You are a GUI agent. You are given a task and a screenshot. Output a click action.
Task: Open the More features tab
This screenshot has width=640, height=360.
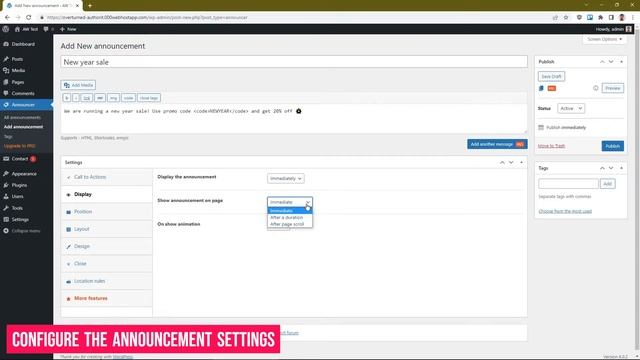pos(107,298)
